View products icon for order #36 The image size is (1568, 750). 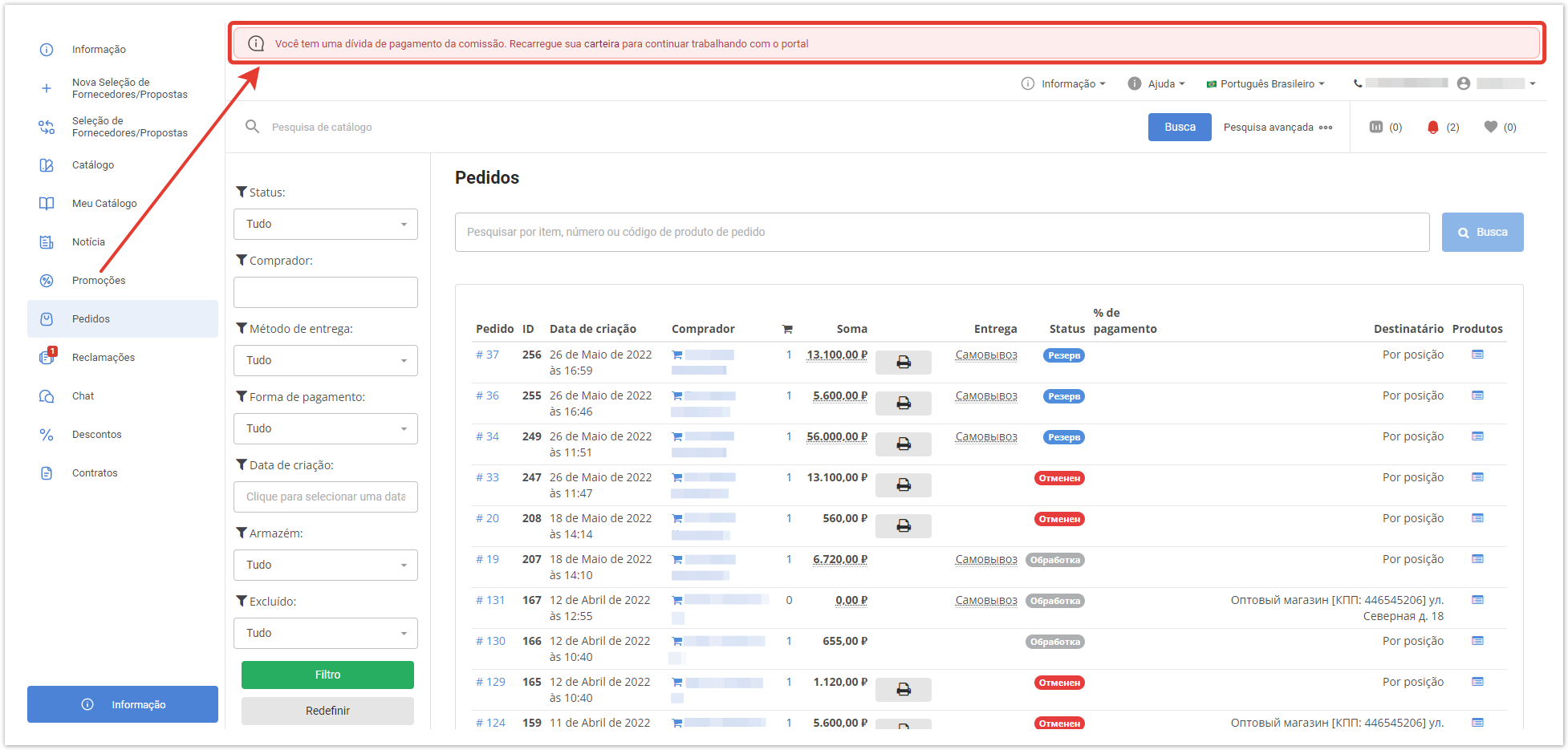pos(1477,395)
